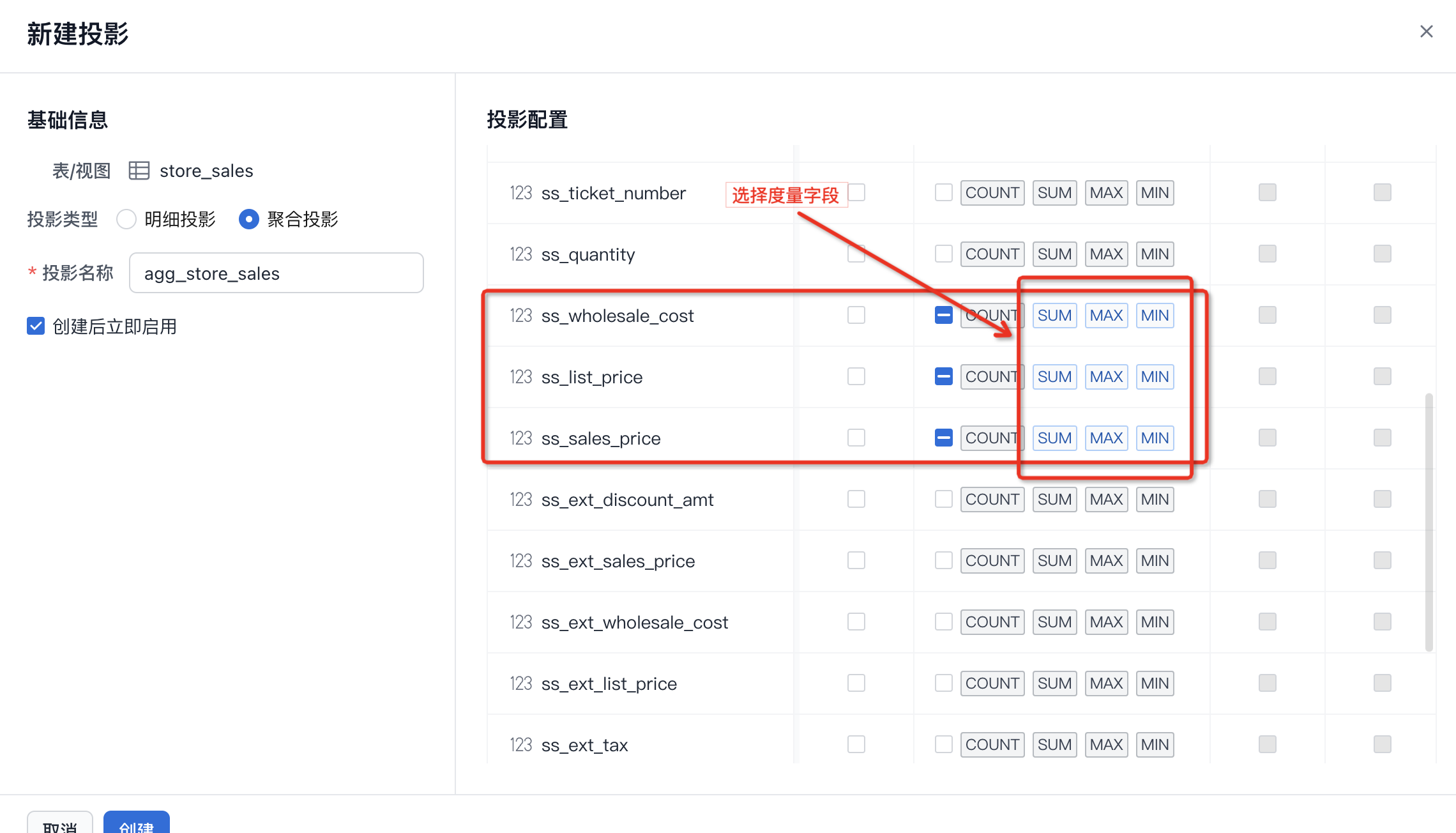Click the numeric type icon of ss_ext_list_price
This screenshot has width=1456, height=833.
click(520, 684)
